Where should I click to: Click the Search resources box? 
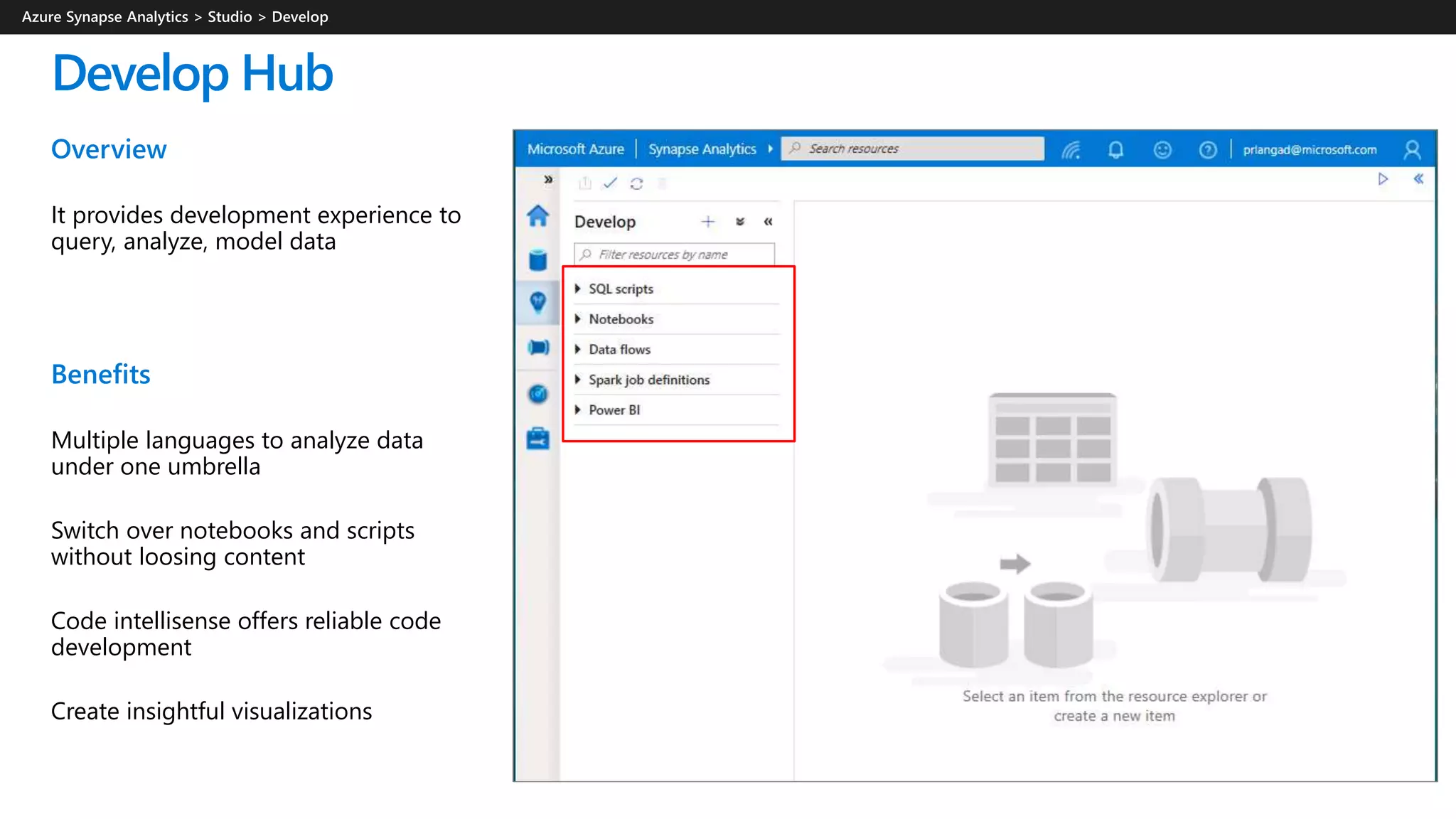point(912,149)
